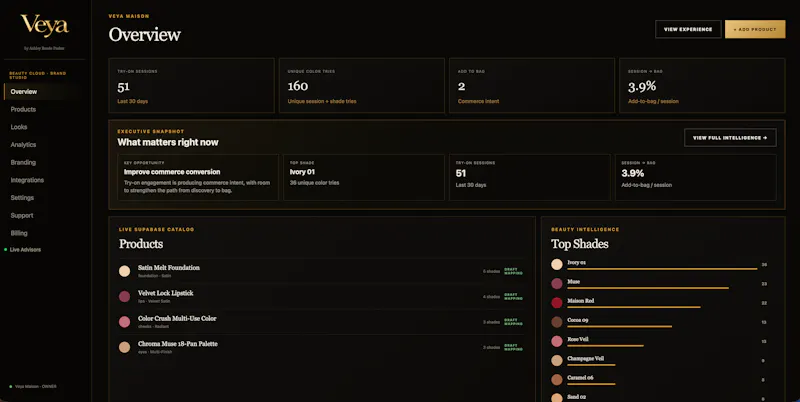800x402 pixels.
Task: Click the Velvet Lock Lipstick color swatch
Action: pyautogui.click(x=124, y=296)
